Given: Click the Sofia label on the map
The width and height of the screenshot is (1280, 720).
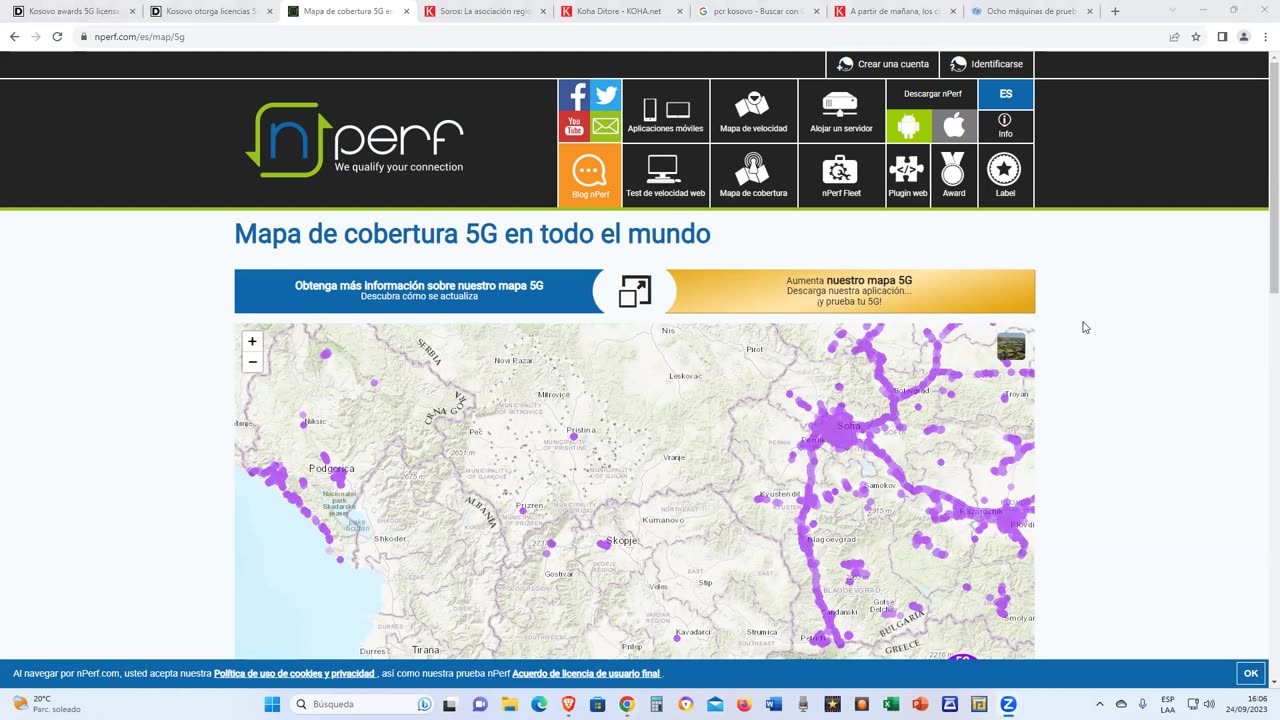Looking at the screenshot, I should (x=848, y=425).
